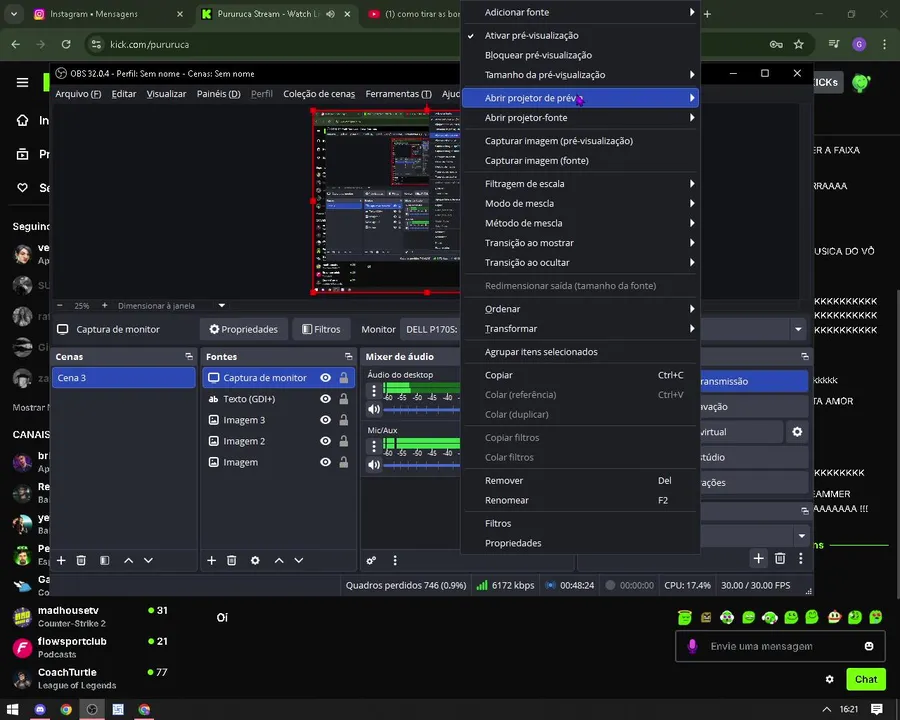Add transition with plus icon
This screenshot has height=720, width=900.
tap(759, 558)
